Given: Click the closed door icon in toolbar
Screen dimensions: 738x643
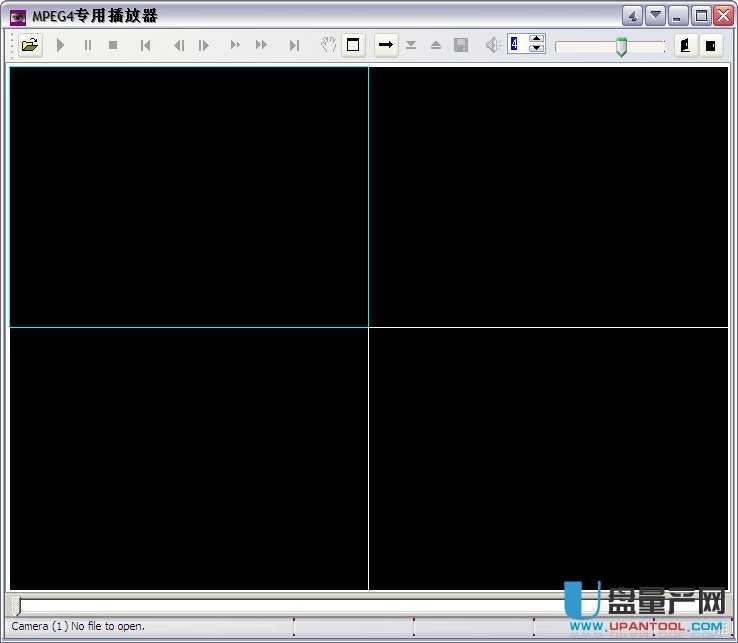Looking at the screenshot, I should [x=710, y=45].
